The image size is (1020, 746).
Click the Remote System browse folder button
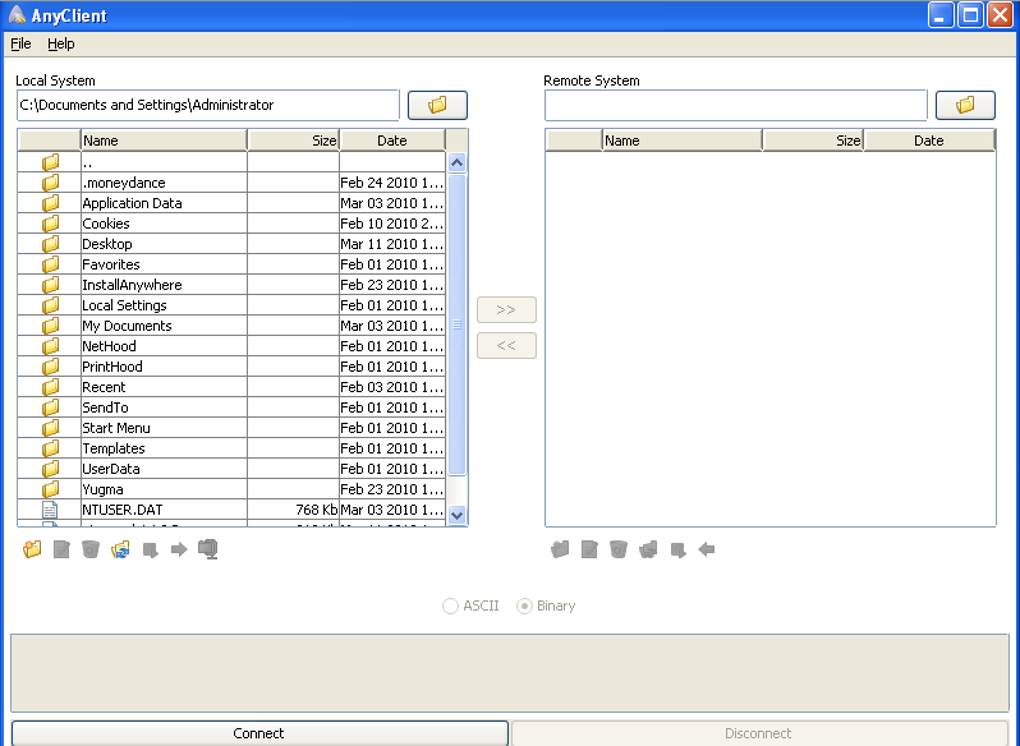tap(965, 105)
